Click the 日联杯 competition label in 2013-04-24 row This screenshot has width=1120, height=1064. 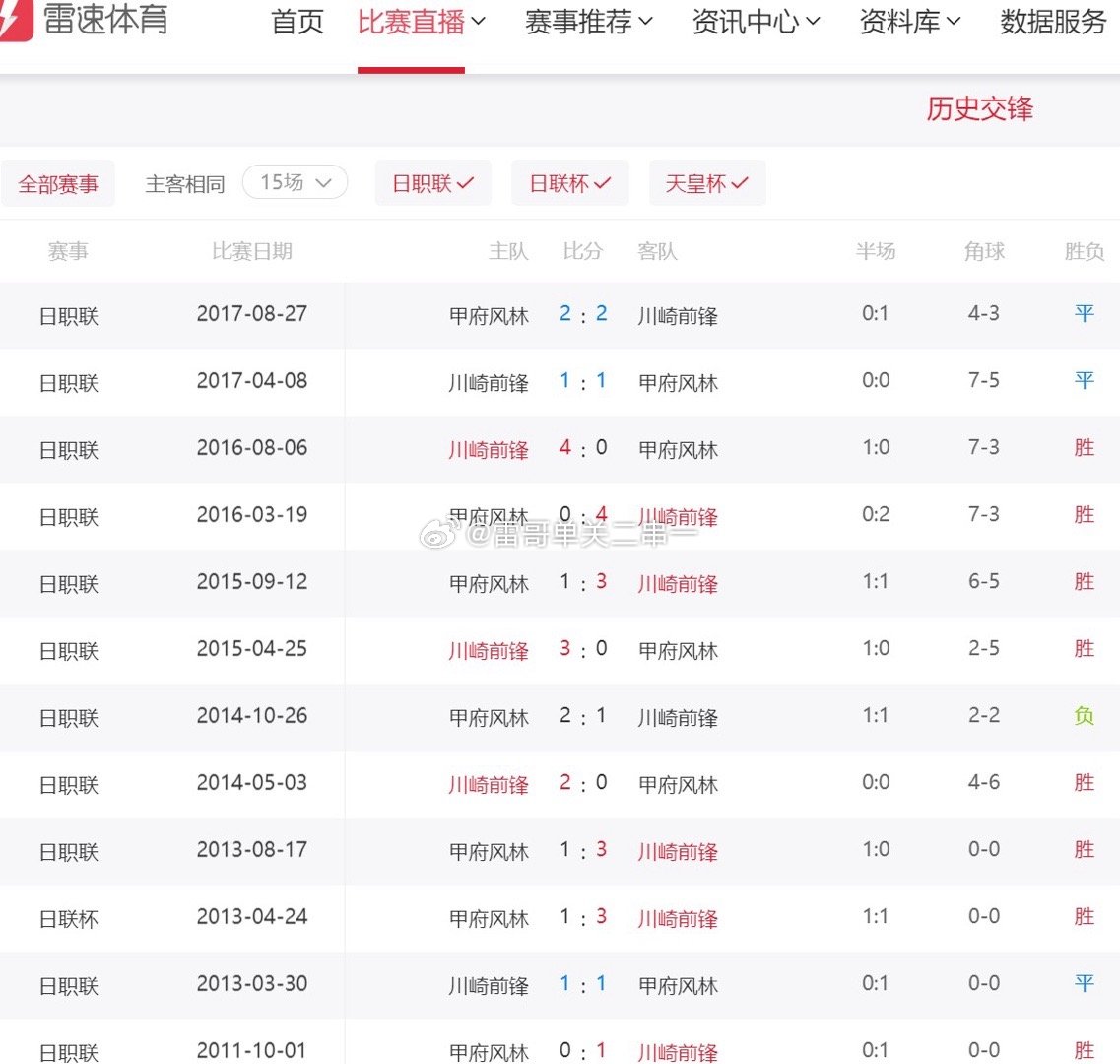point(67,918)
